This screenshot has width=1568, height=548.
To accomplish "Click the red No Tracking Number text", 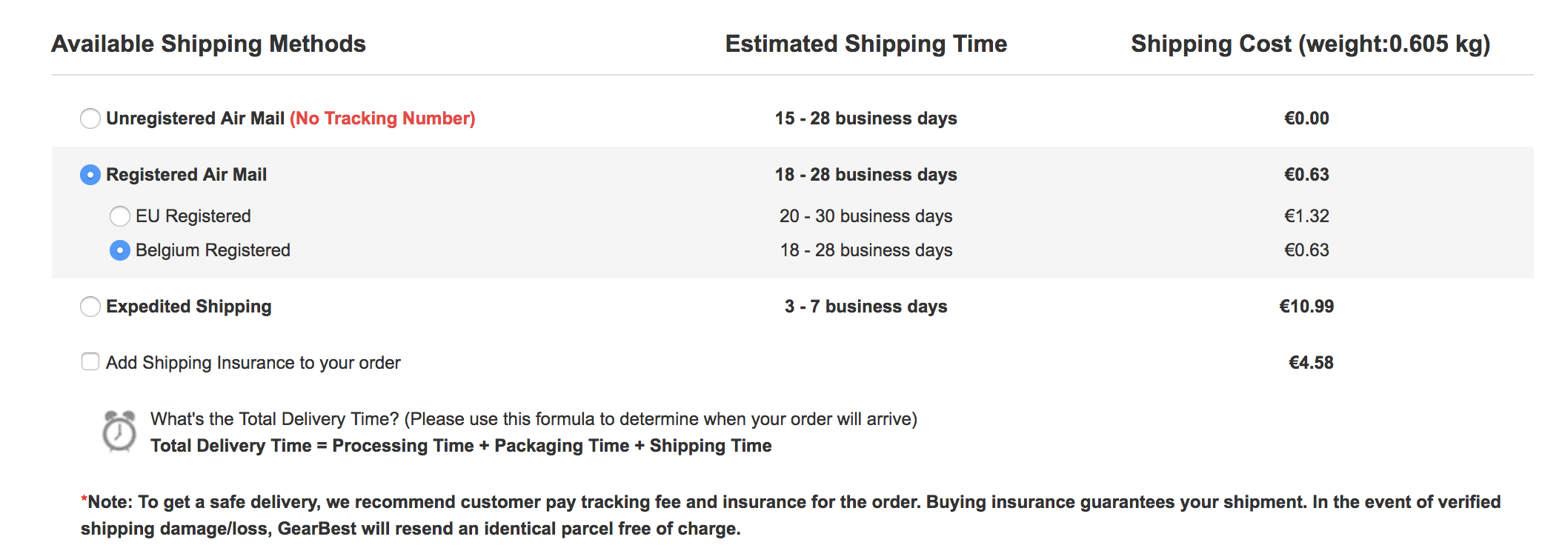I will (x=382, y=118).
